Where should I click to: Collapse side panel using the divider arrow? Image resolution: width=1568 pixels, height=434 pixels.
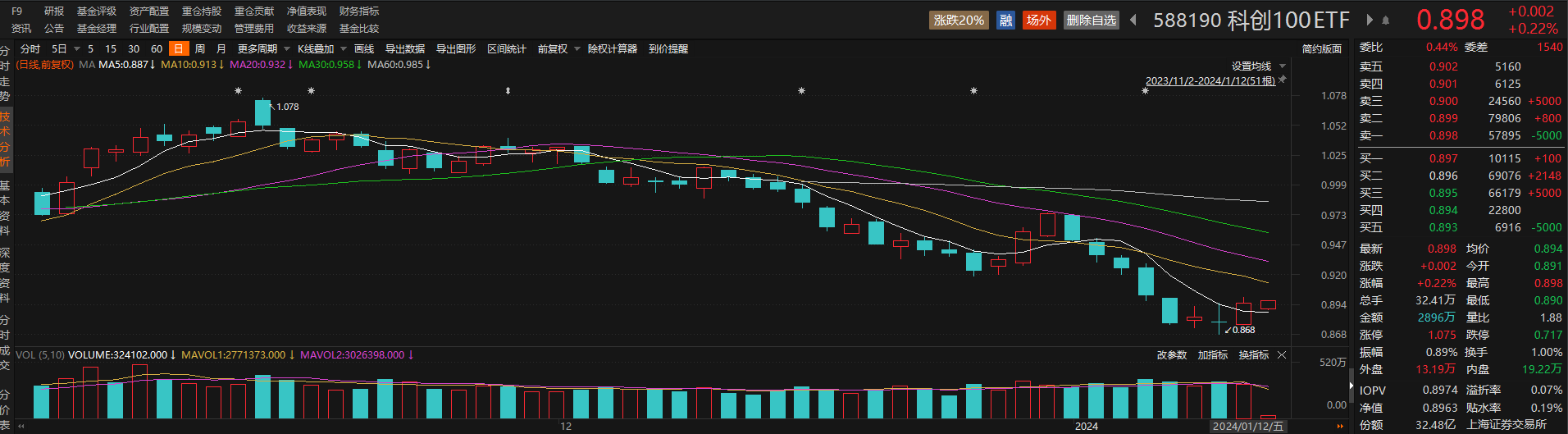click(1351, 384)
